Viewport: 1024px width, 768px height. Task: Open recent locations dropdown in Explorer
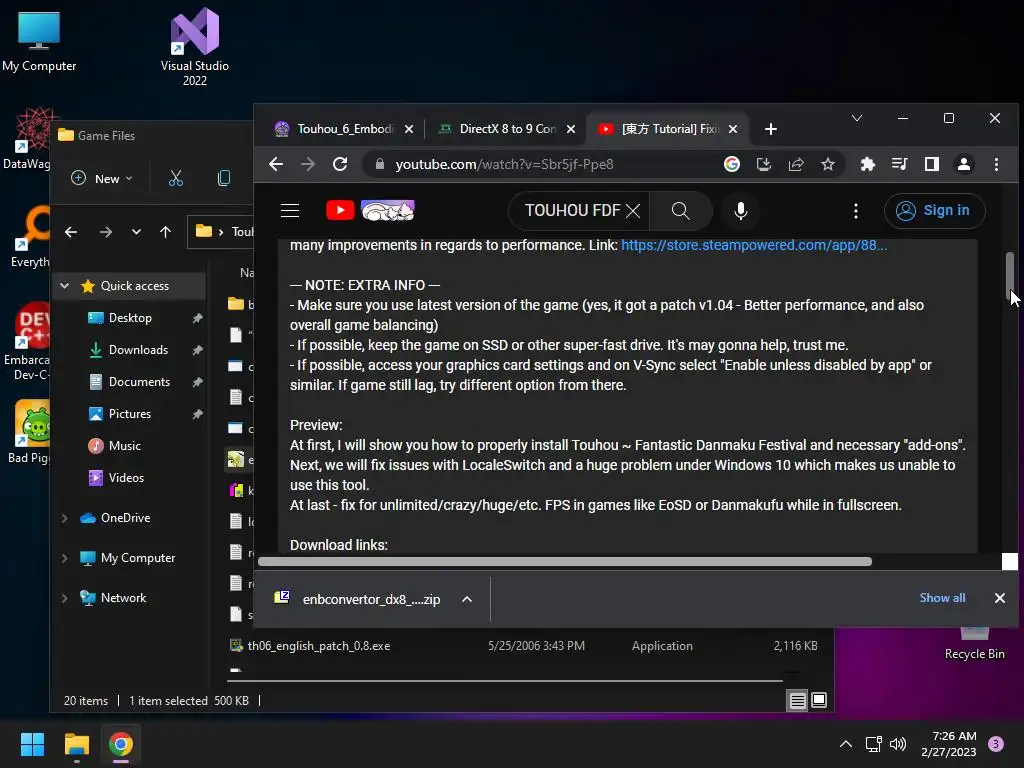click(x=136, y=232)
